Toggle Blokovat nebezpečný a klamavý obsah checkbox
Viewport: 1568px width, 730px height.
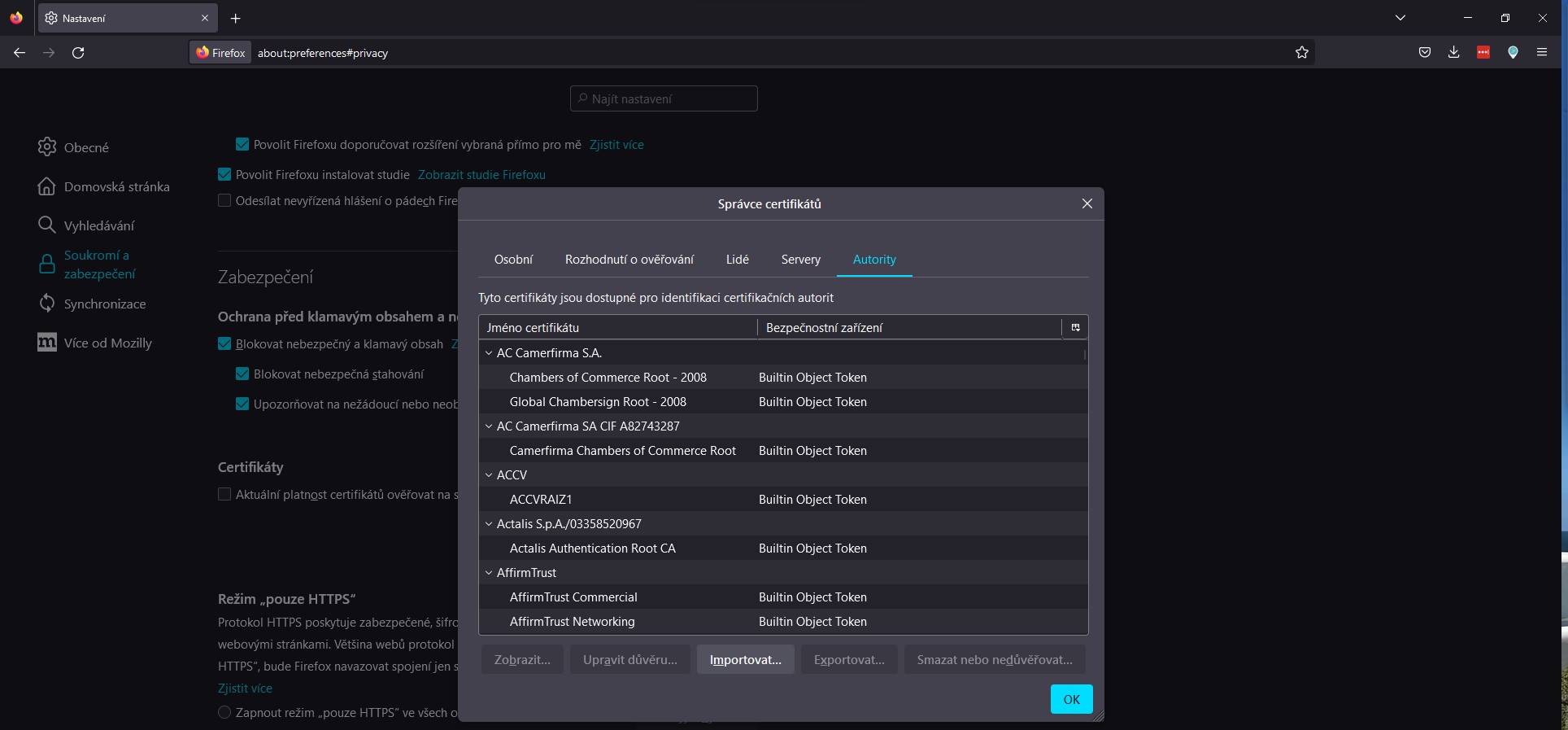(224, 343)
